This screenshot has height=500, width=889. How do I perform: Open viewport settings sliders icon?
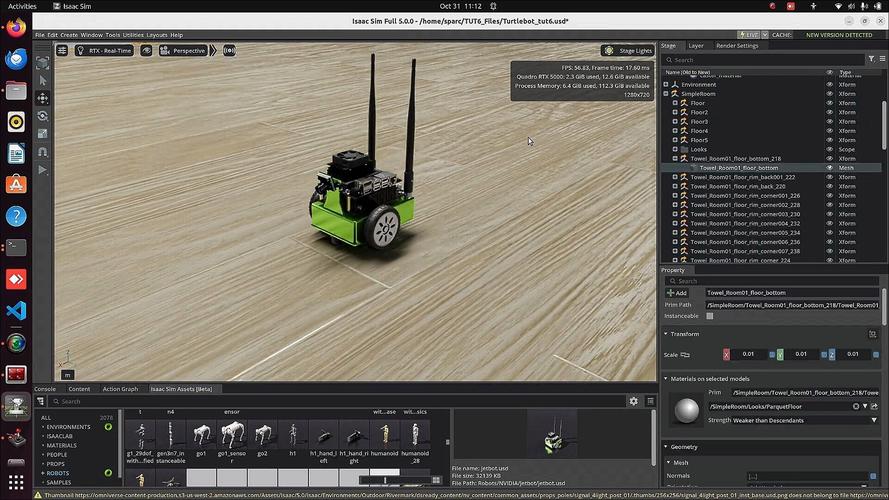coord(62,50)
